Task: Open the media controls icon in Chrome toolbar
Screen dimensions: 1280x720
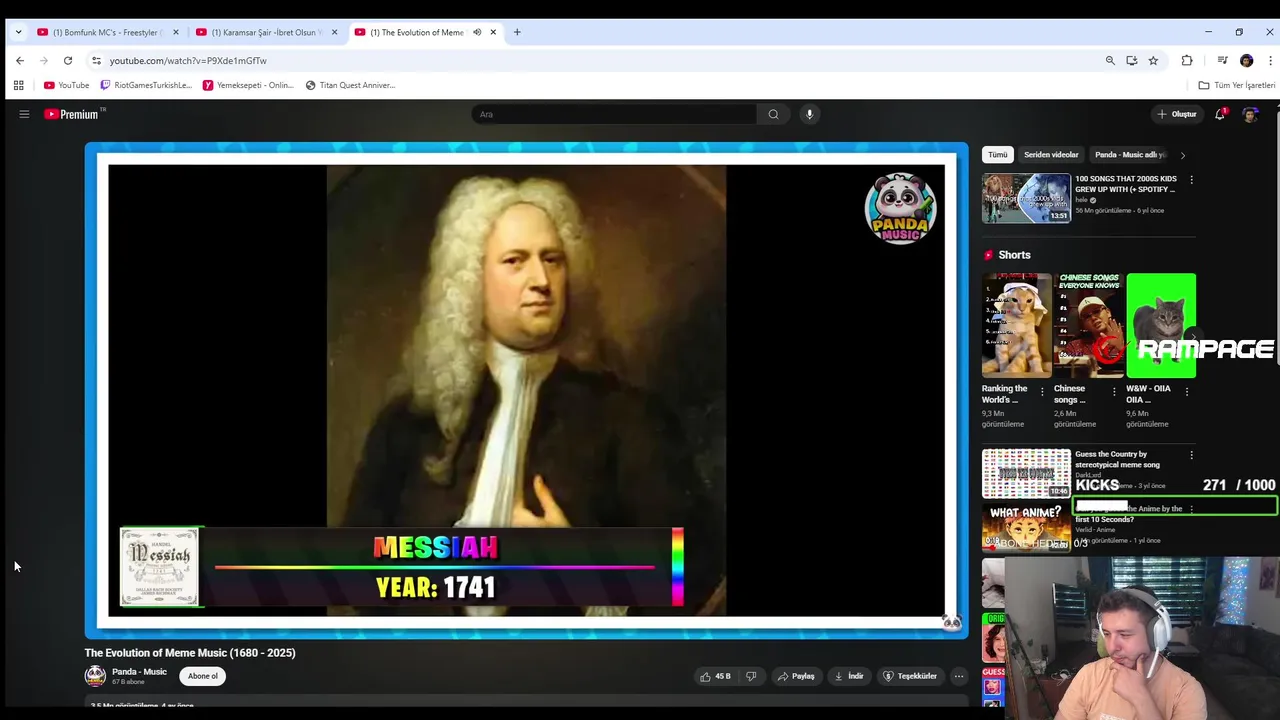Action: click(x=1222, y=60)
